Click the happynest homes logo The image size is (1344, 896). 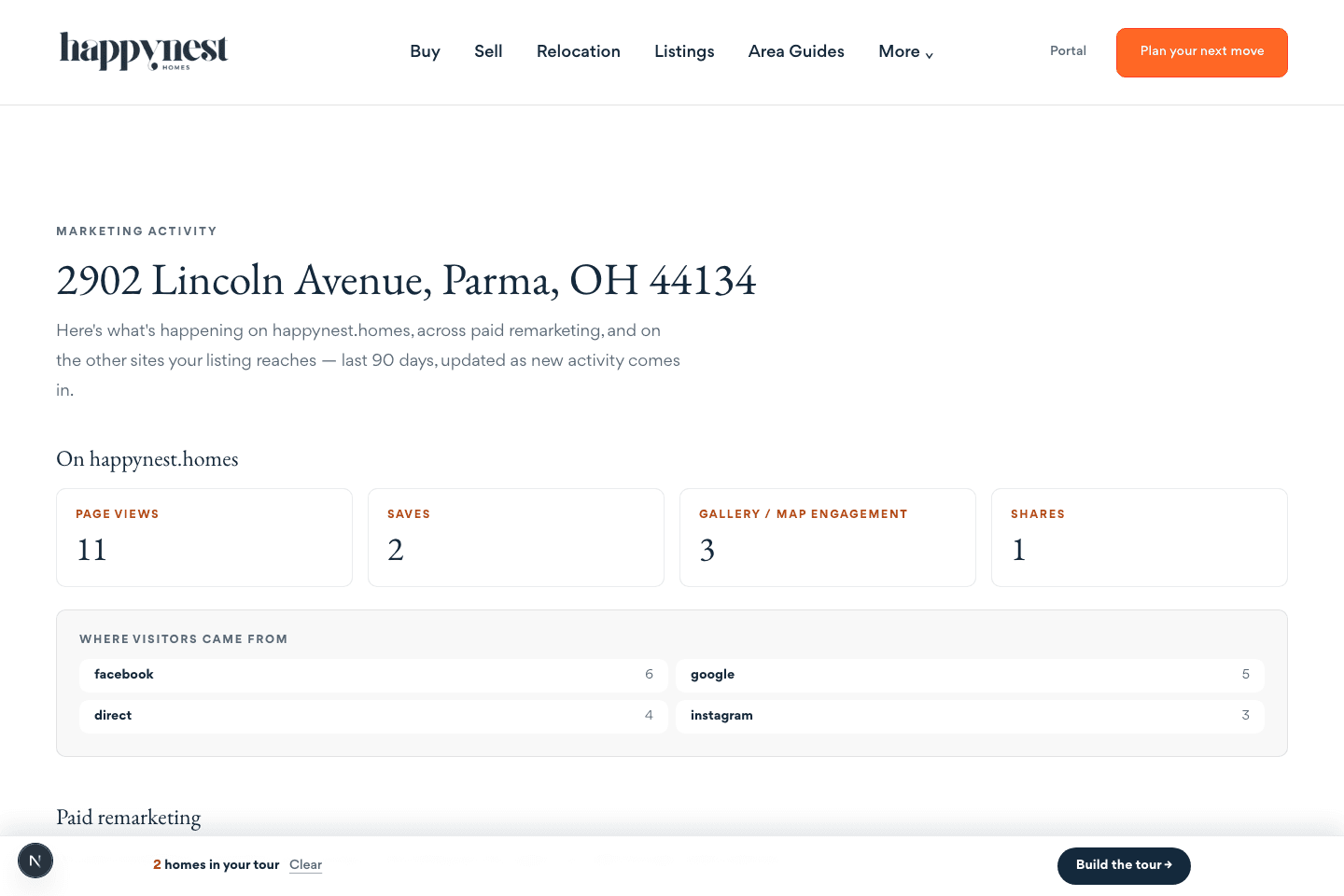coord(144,51)
